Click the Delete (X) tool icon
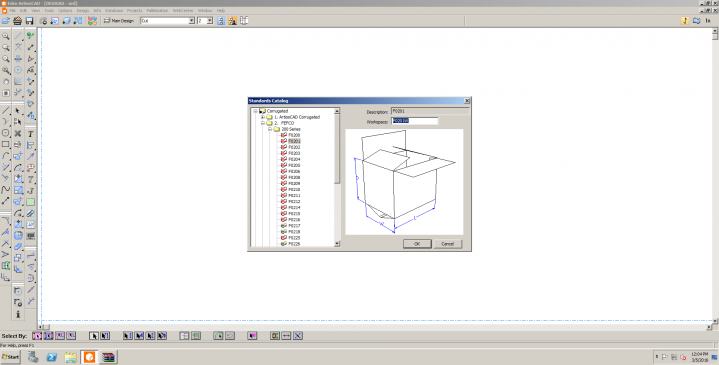This screenshot has width=719, height=365. pyautogui.click(x=18, y=133)
